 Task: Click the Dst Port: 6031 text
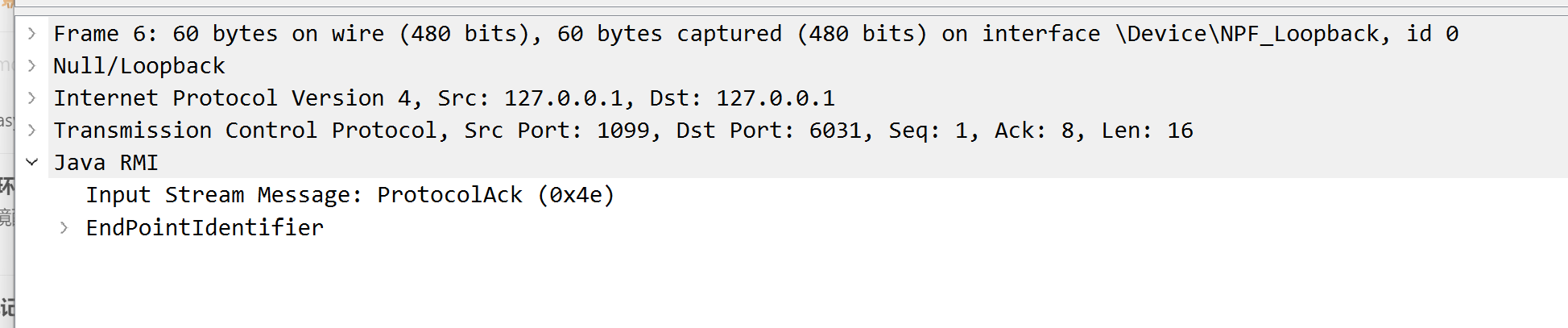coord(772,130)
